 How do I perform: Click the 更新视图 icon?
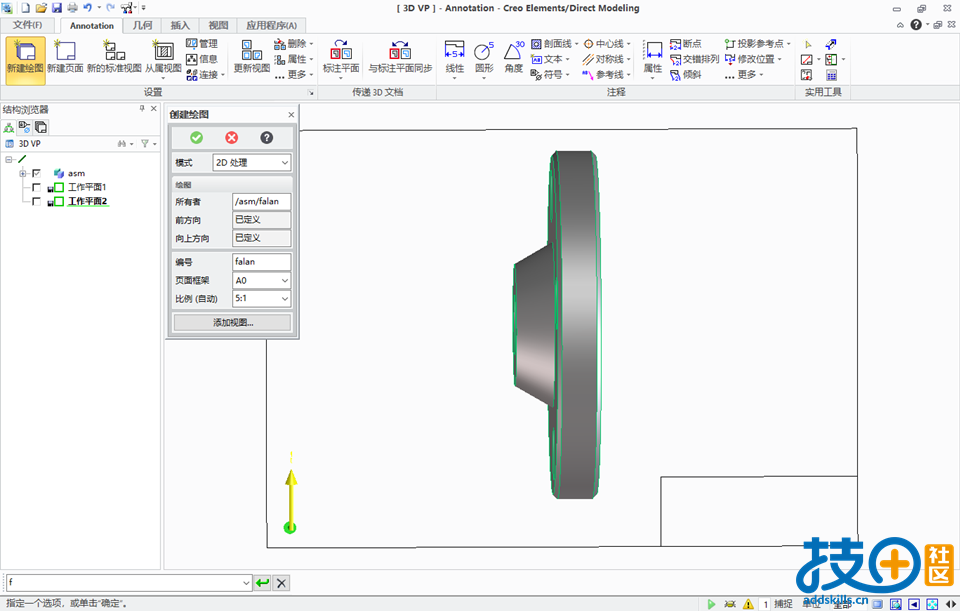tap(252, 56)
